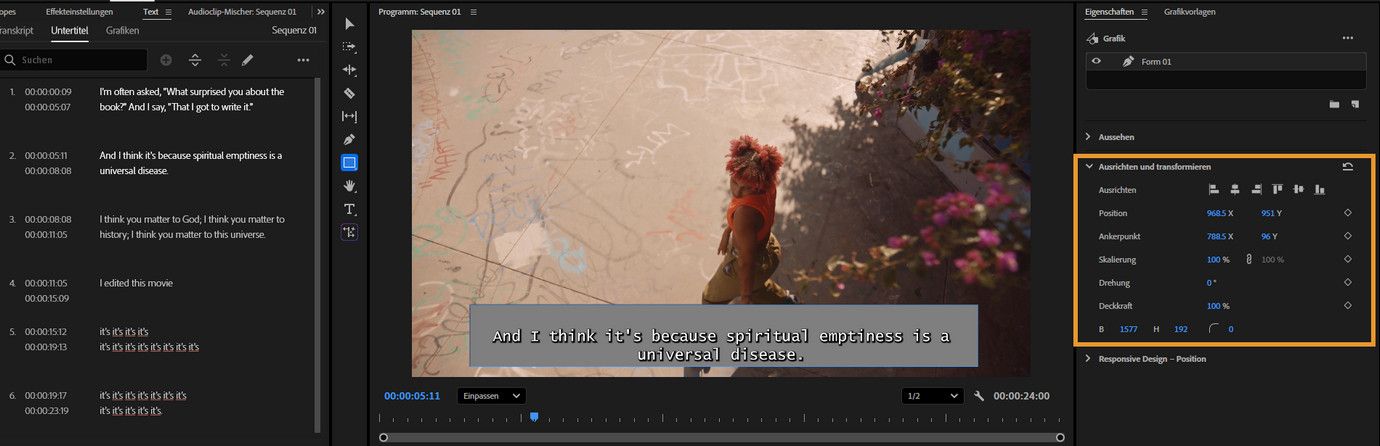Select the Ripple Edit tool
The height and width of the screenshot is (446, 1380).
click(x=349, y=70)
